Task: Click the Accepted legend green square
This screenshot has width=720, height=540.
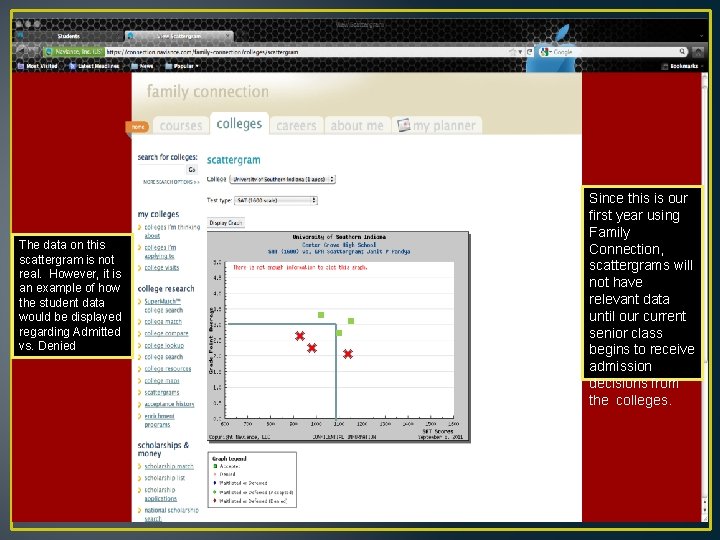Action: 215,466
